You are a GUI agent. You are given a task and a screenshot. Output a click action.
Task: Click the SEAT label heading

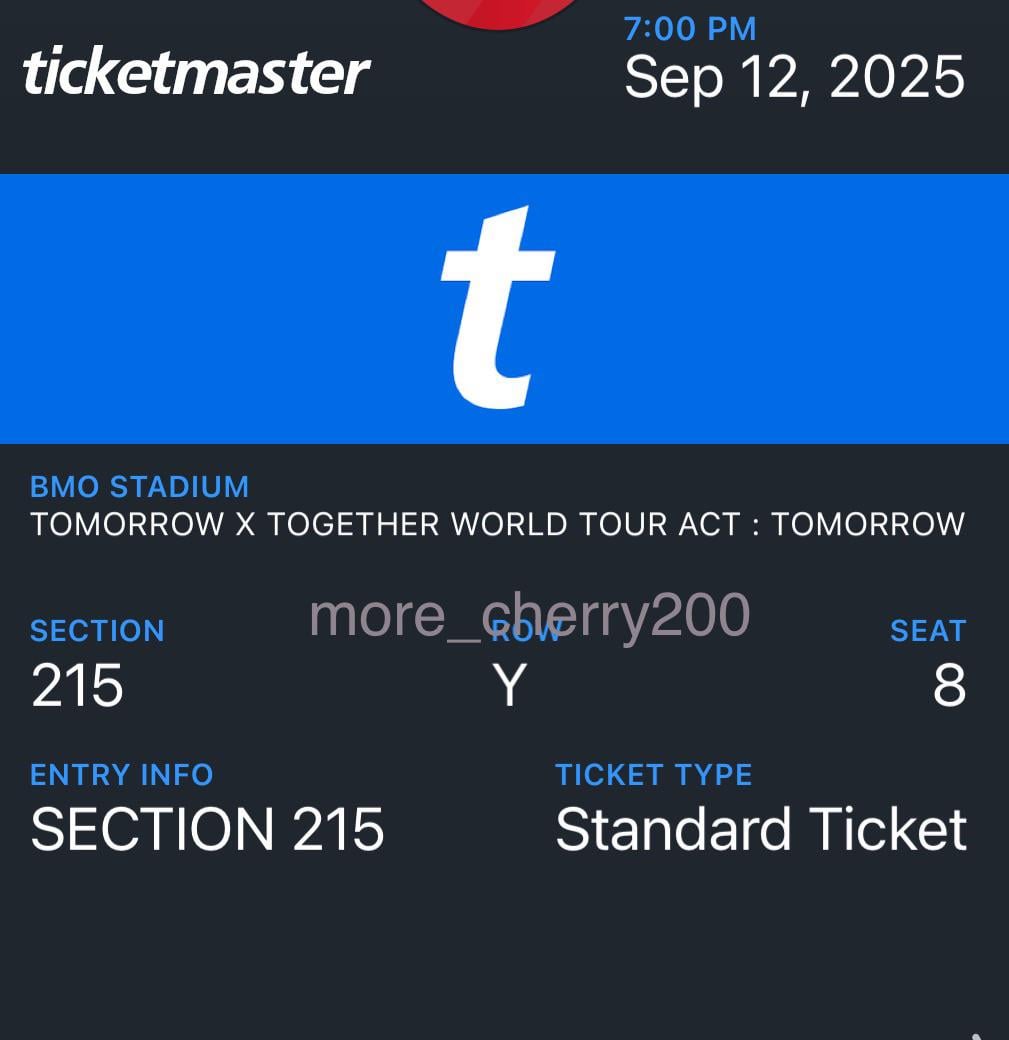point(927,631)
